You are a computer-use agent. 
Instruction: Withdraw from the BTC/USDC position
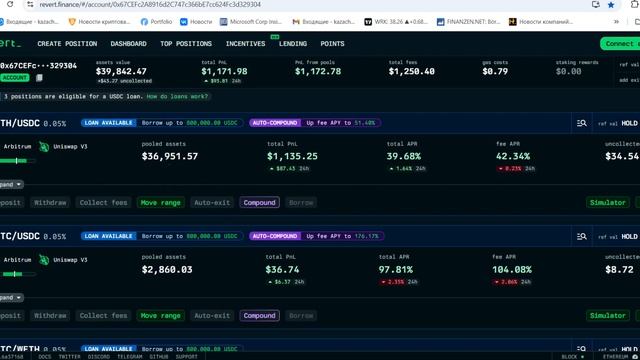click(50, 316)
